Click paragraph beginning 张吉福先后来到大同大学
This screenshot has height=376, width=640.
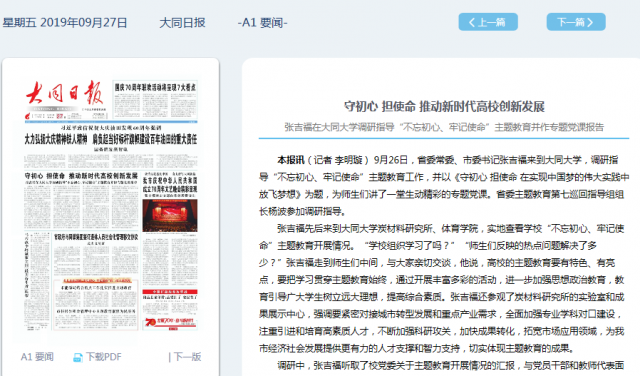(442, 288)
